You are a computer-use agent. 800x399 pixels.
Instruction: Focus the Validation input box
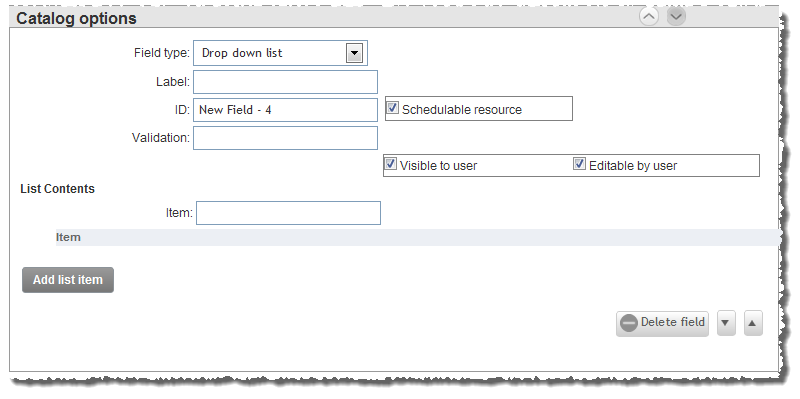pyautogui.click(x=285, y=138)
